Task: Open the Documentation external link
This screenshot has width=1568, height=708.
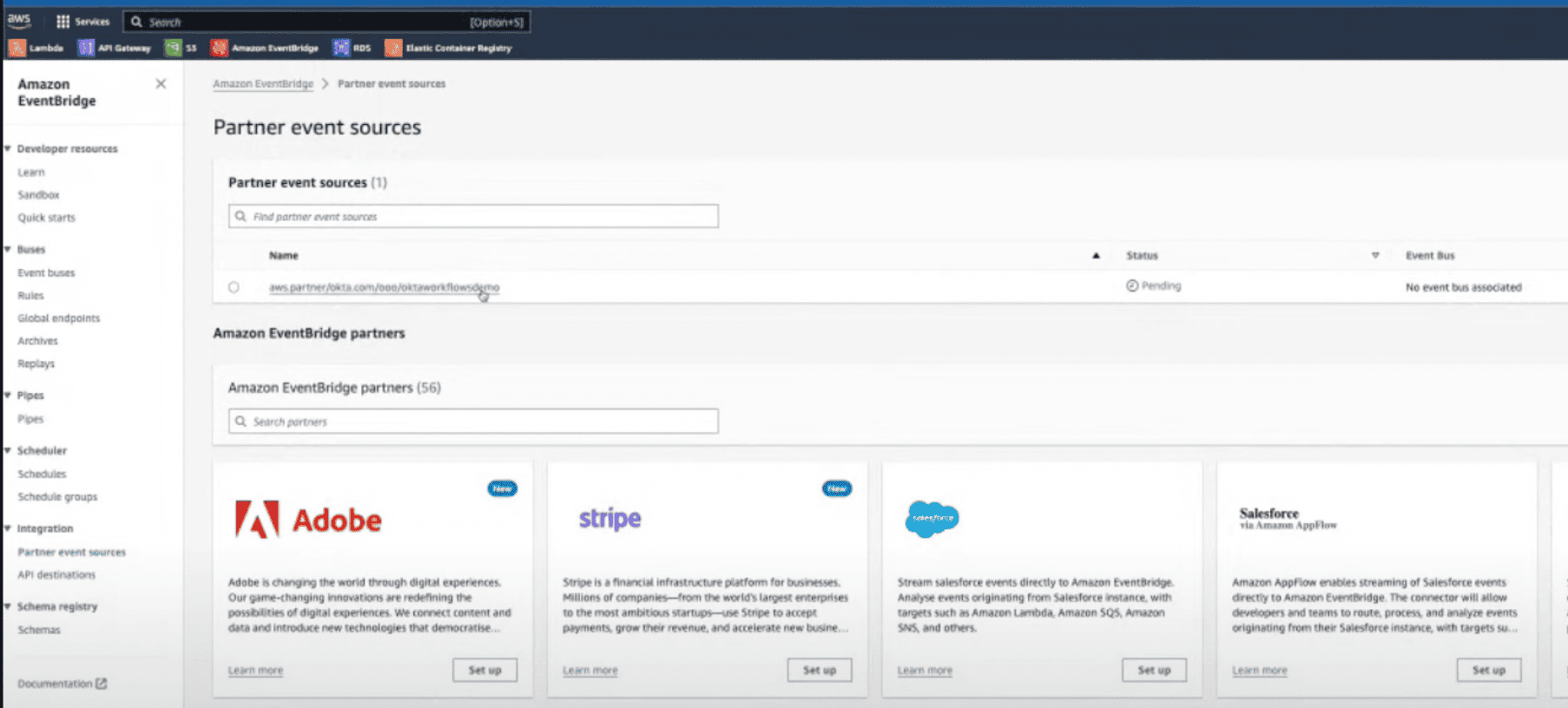Action: [x=62, y=684]
